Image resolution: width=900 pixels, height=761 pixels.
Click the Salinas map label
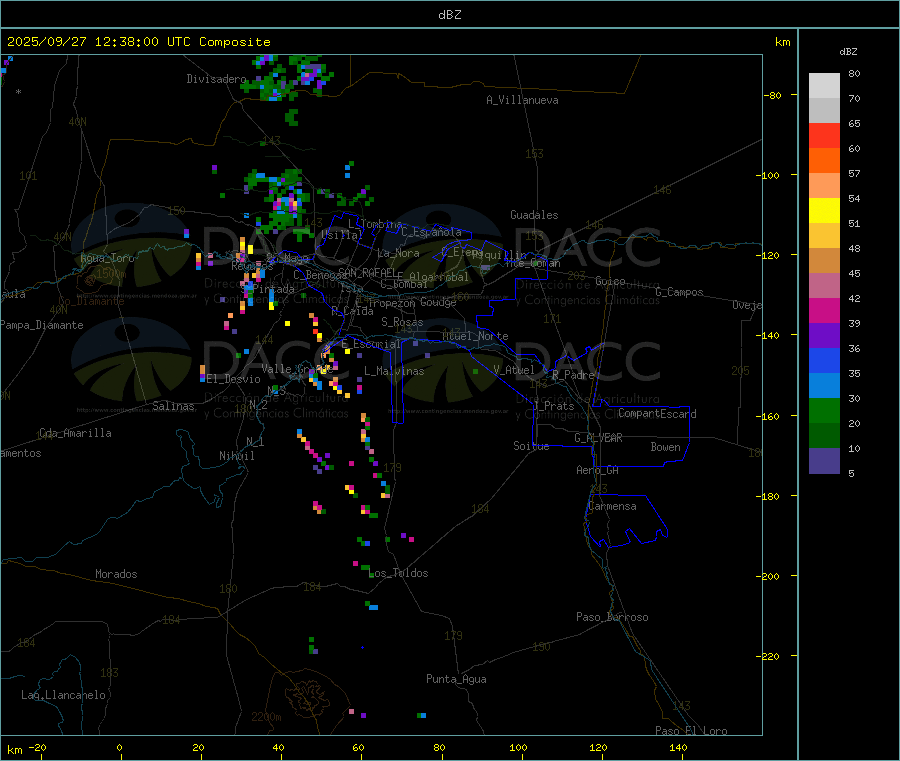coord(173,406)
